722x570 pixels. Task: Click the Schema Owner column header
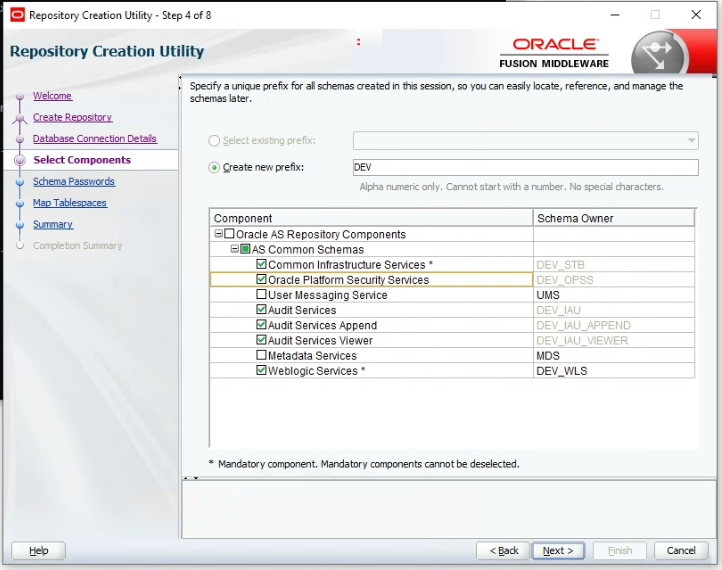click(x=614, y=218)
